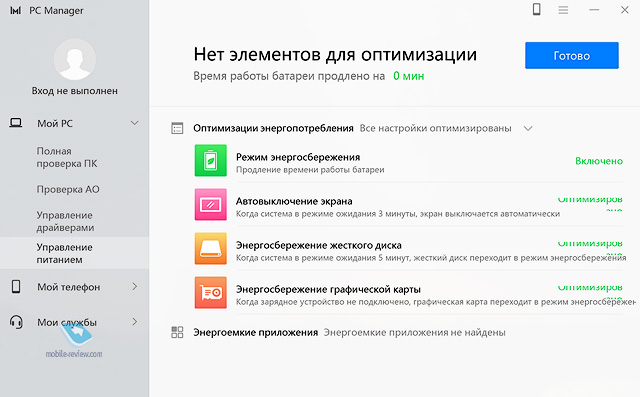Click the PC Manager logo icon

(x=16, y=11)
